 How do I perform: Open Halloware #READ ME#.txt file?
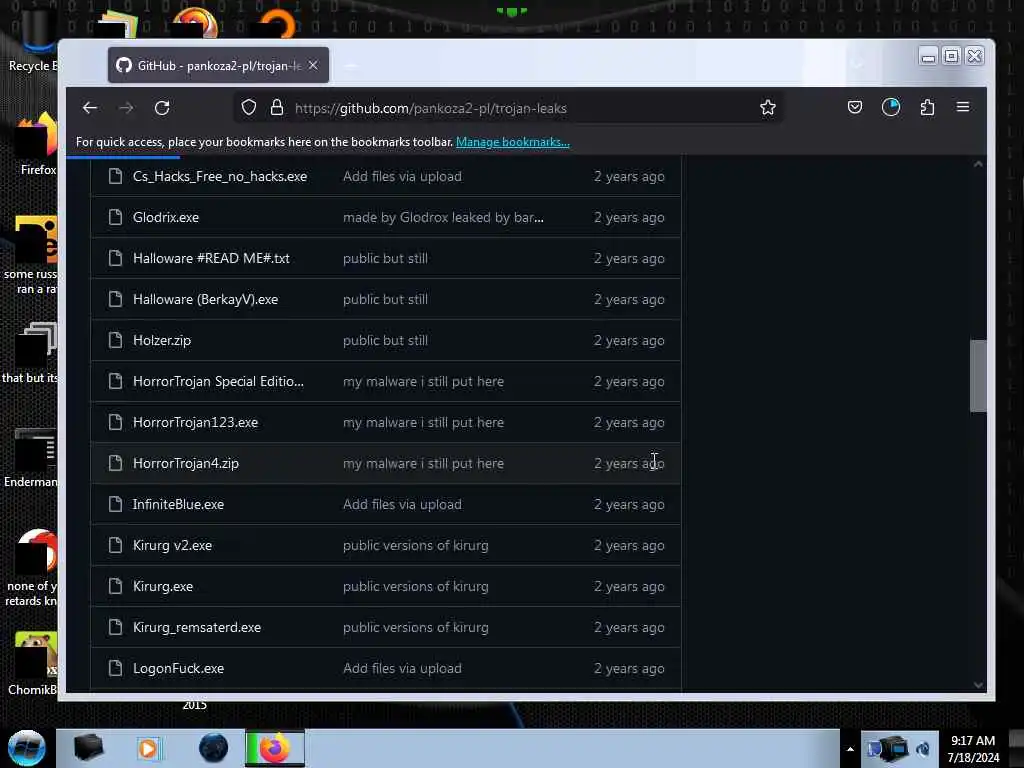click(211, 259)
